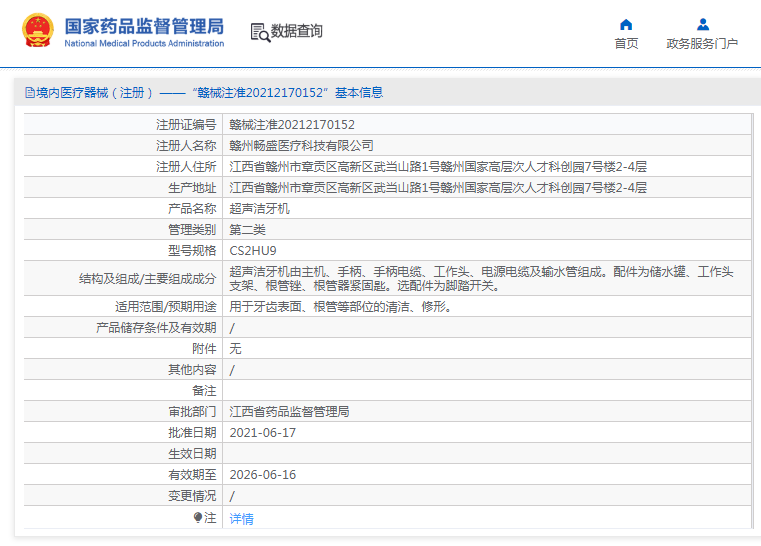The width and height of the screenshot is (761, 546).
Task: Click 国家药品监督管理局 title text
Action: click(x=144, y=26)
